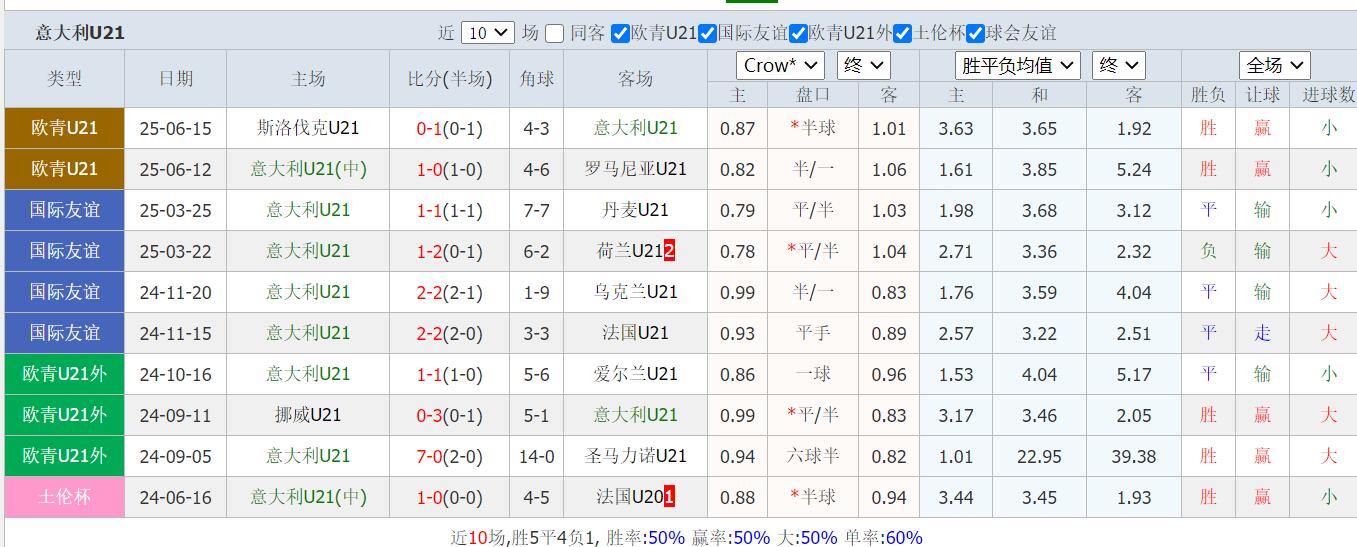Viewport: 1357px width, 547px height.
Task: Open the 7-0 score of the 圣马力诺U21 match
Action: point(429,456)
